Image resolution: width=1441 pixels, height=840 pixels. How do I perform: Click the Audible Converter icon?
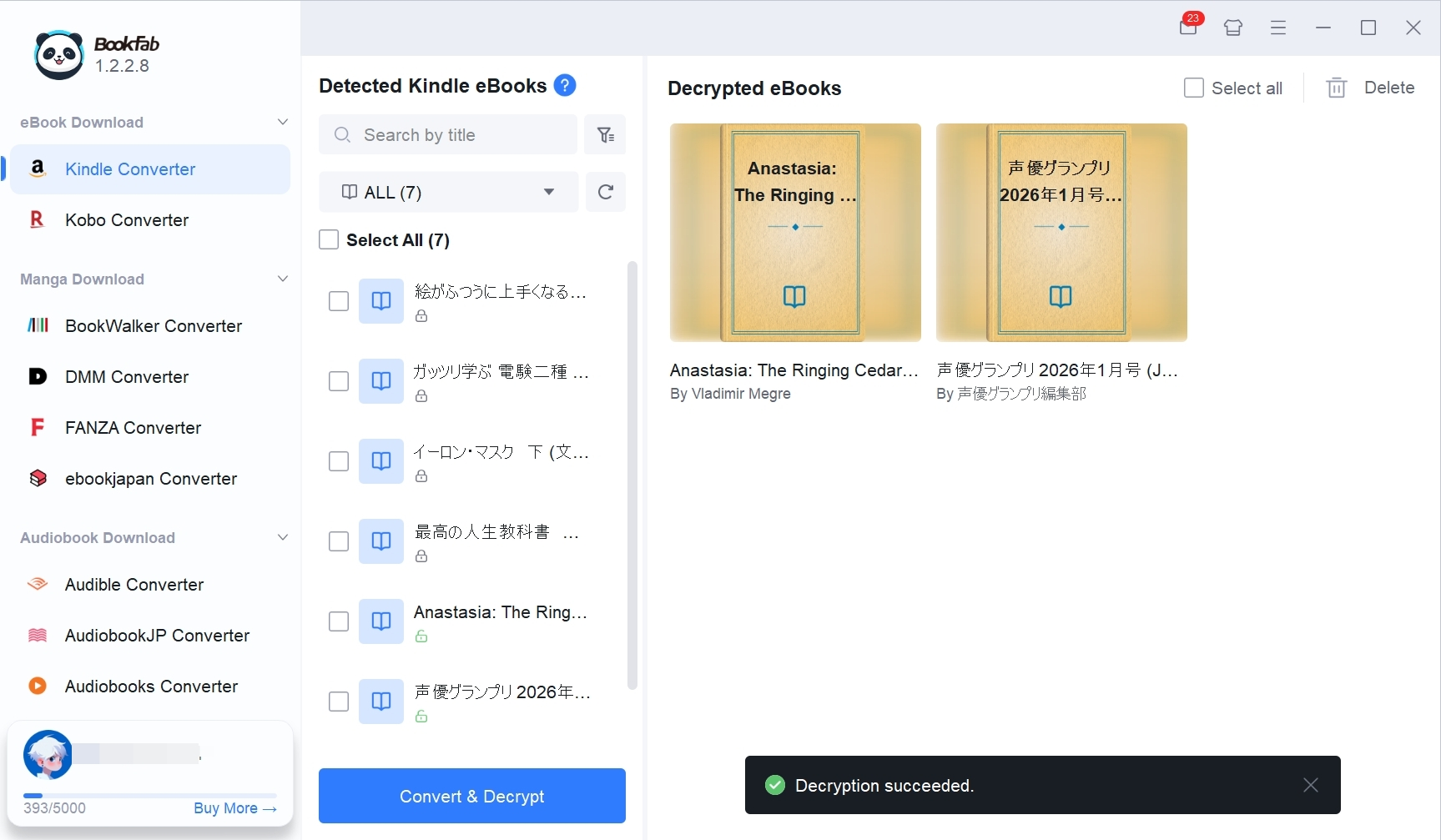pyautogui.click(x=38, y=584)
